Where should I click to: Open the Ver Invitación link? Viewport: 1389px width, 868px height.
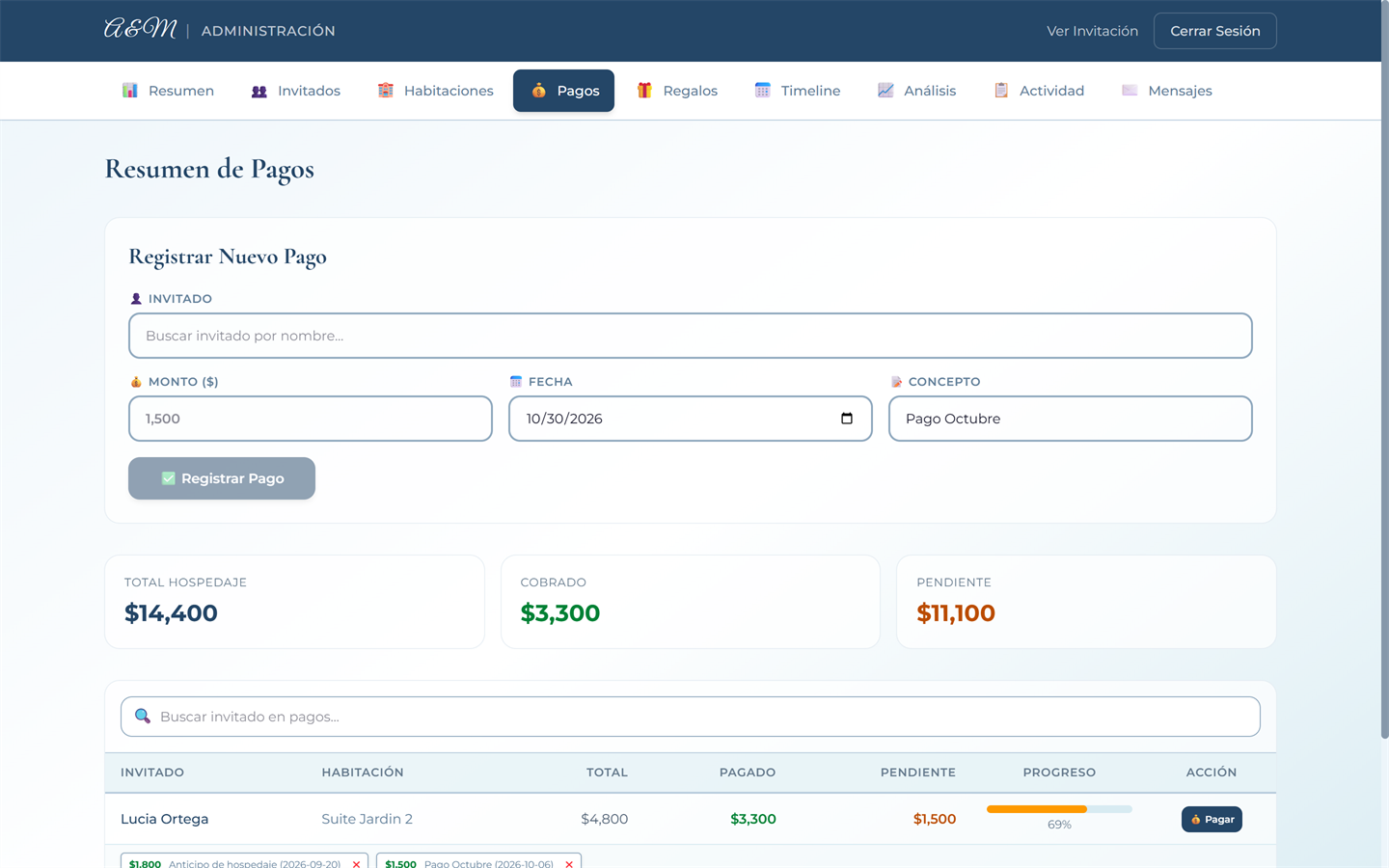click(x=1092, y=31)
